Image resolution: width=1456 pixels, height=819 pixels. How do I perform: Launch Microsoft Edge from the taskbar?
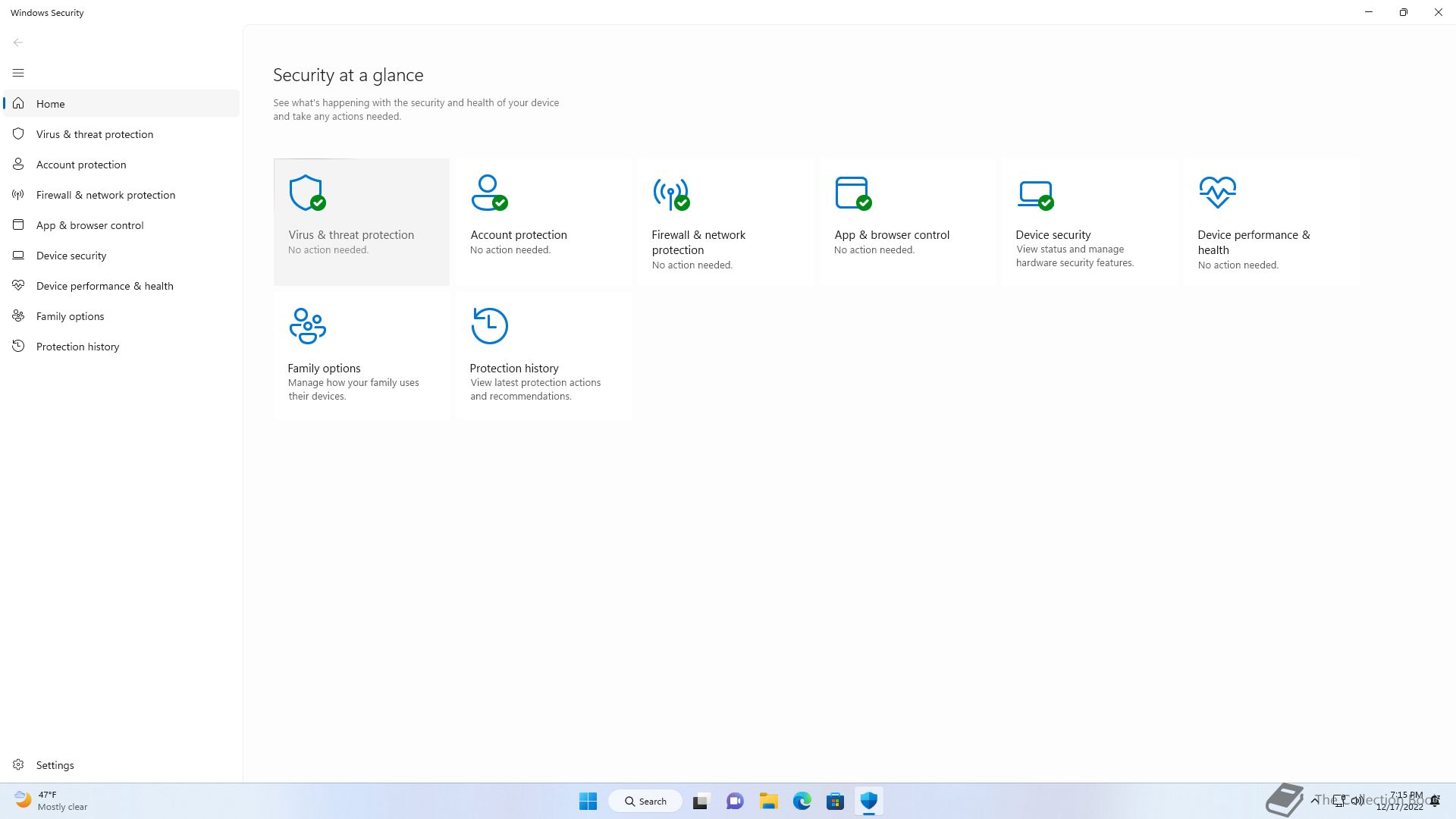802,801
